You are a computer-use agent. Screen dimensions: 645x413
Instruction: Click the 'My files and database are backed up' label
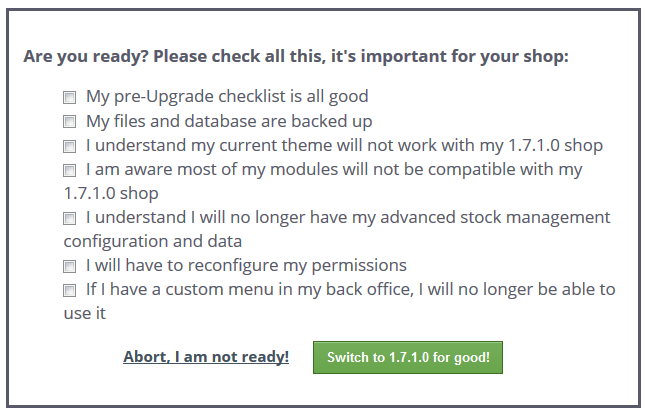click(x=229, y=121)
